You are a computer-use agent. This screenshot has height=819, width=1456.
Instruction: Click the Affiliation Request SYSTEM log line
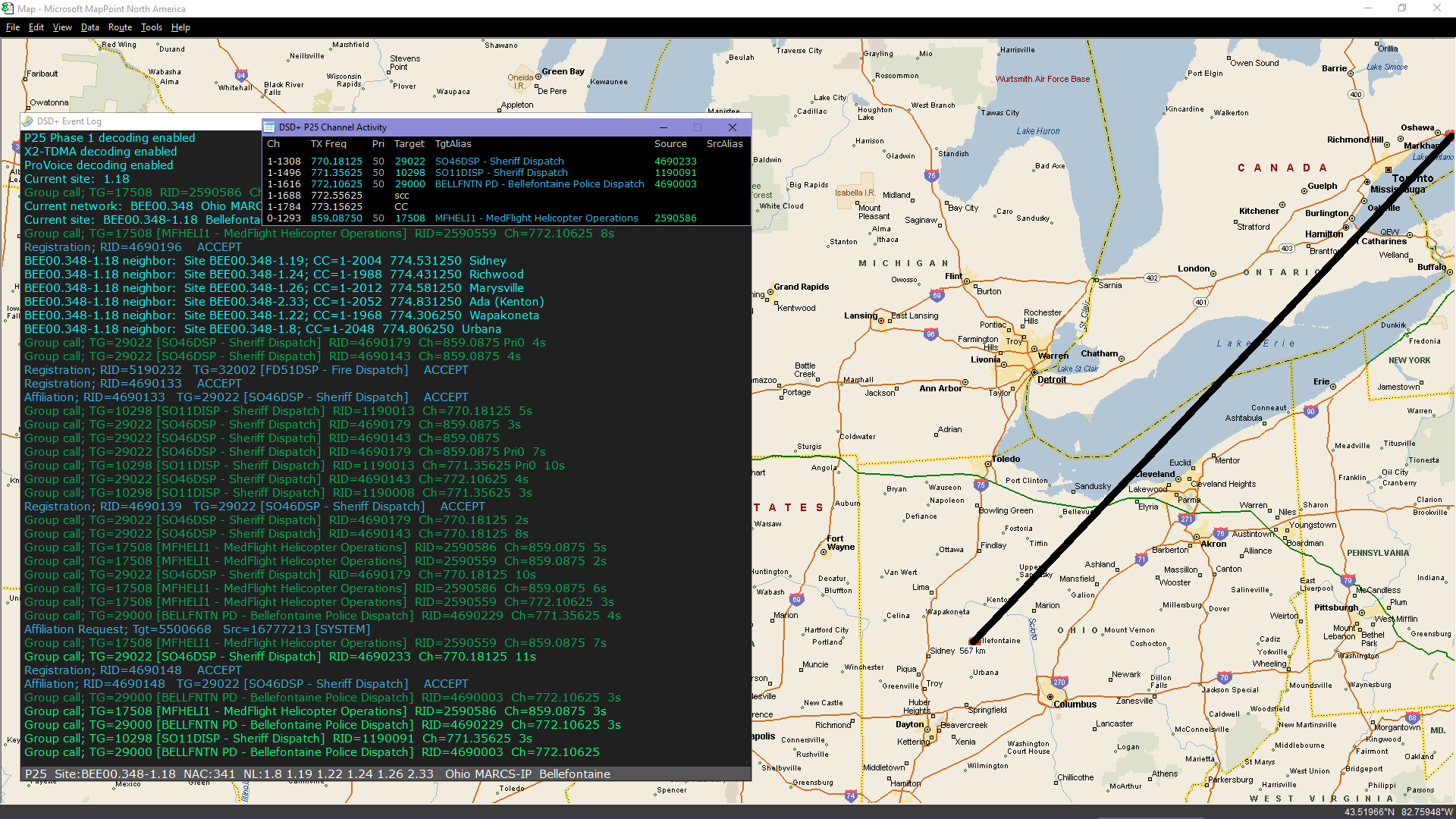pos(197,629)
